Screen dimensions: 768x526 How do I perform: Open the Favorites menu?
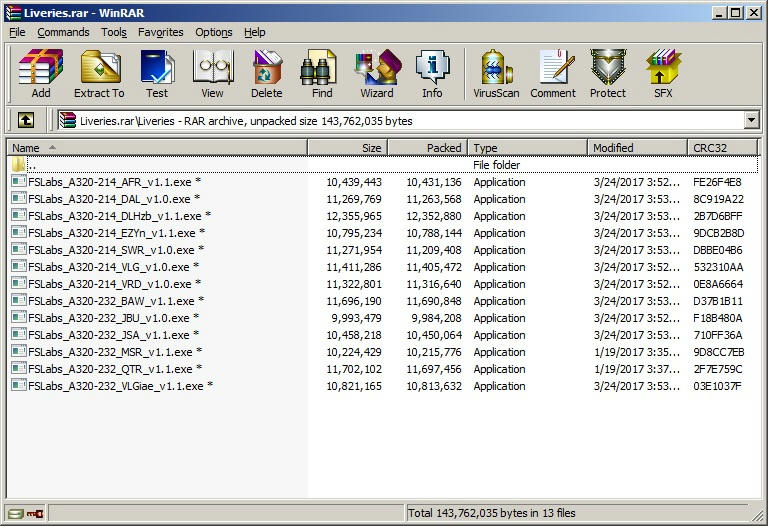coord(161,32)
